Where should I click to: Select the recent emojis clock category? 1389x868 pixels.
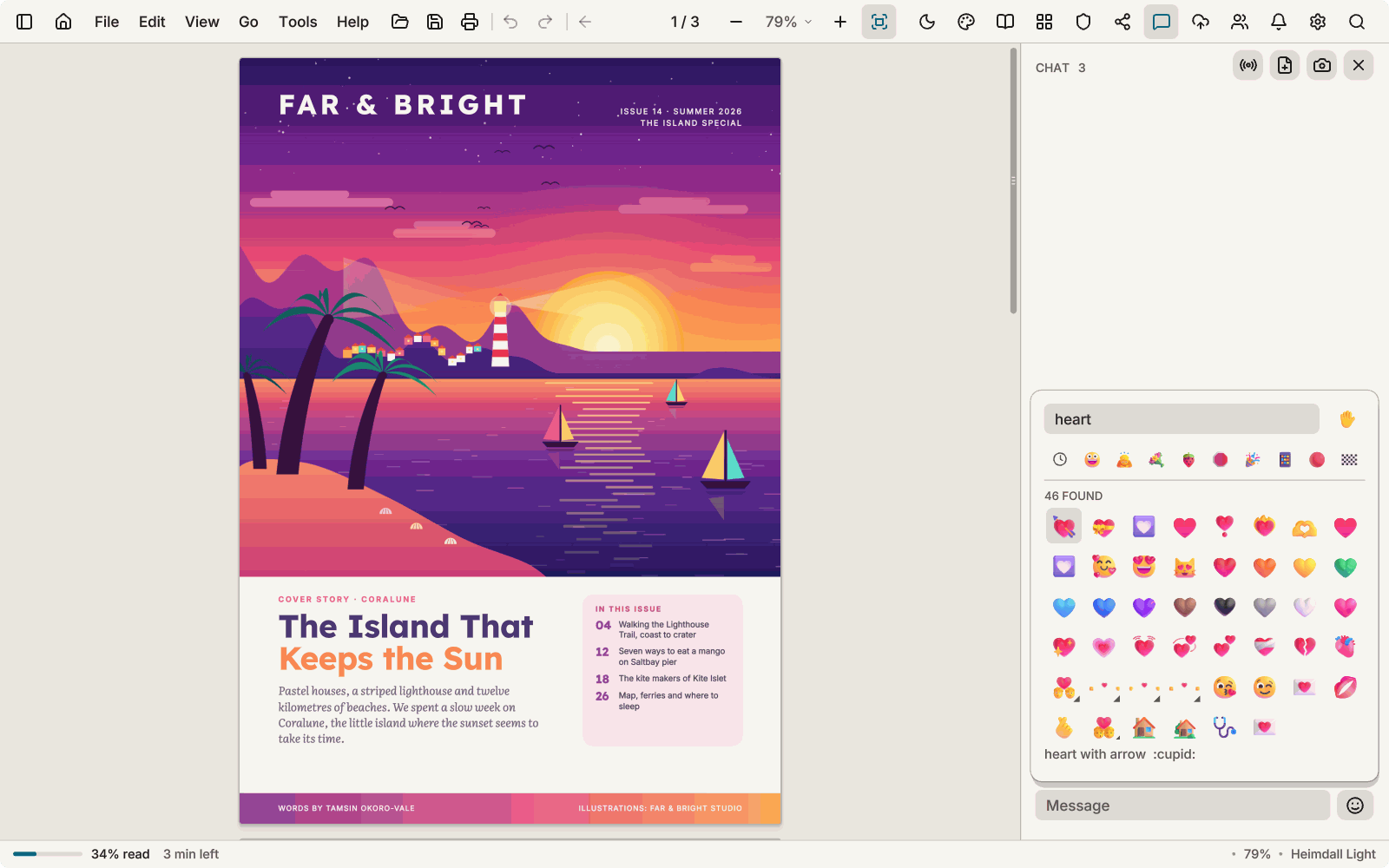(x=1060, y=459)
